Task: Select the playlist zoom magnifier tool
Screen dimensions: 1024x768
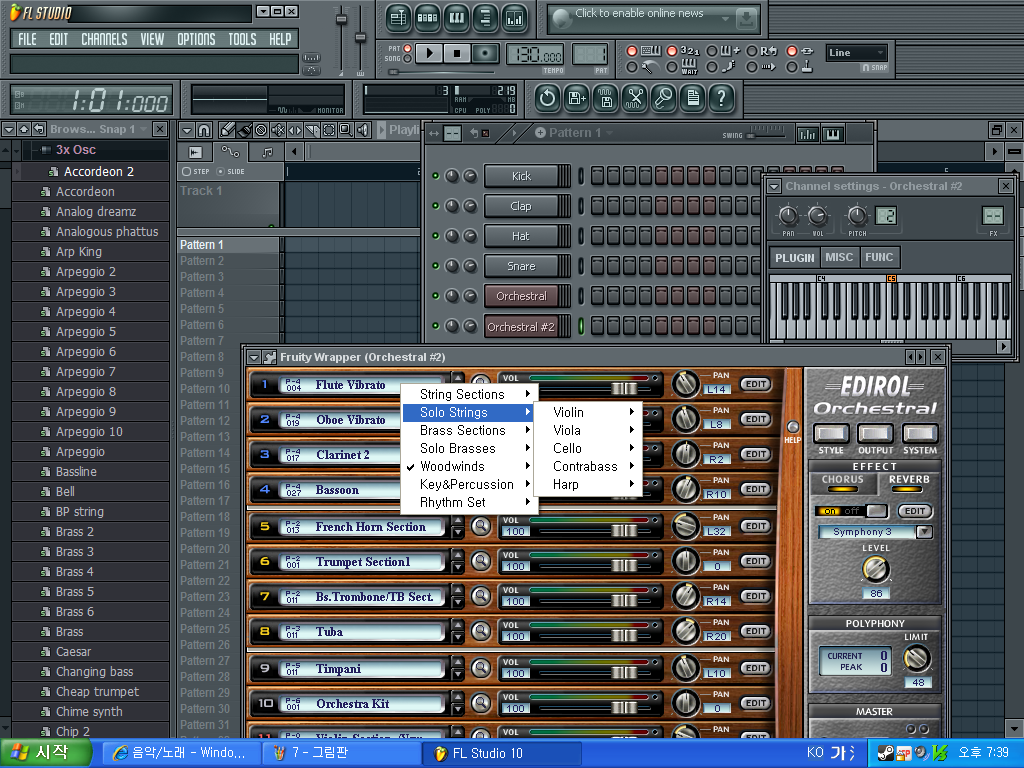Action: (x=346, y=130)
